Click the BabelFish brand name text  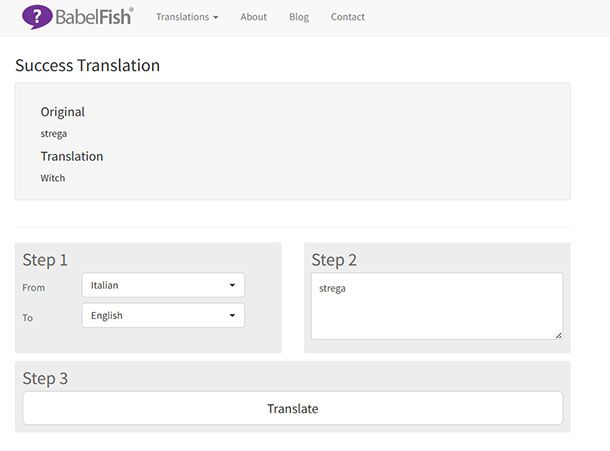94,16
